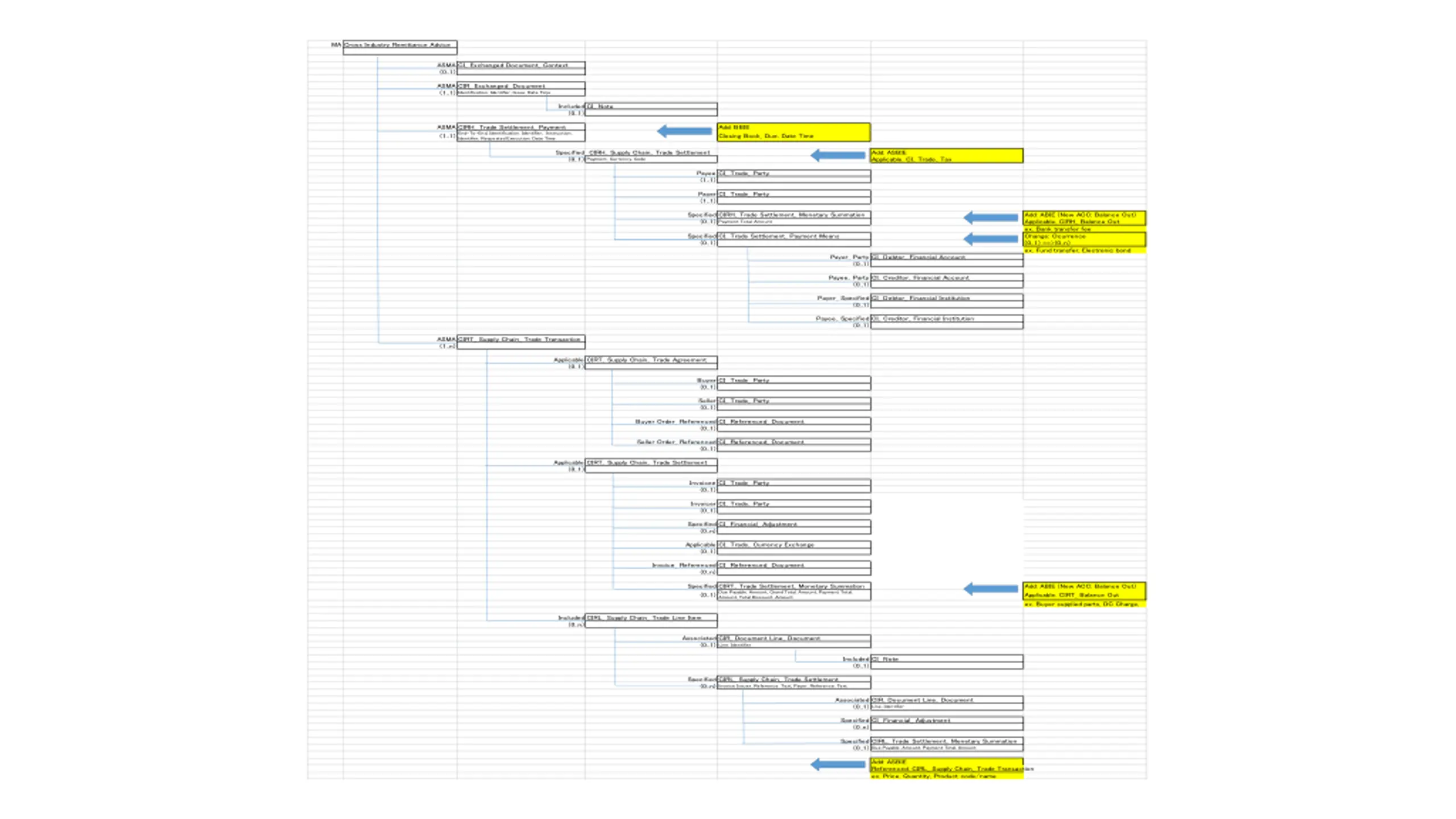Click blue arrow pointing from Applicable CI Trade Tax note

click(838, 155)
